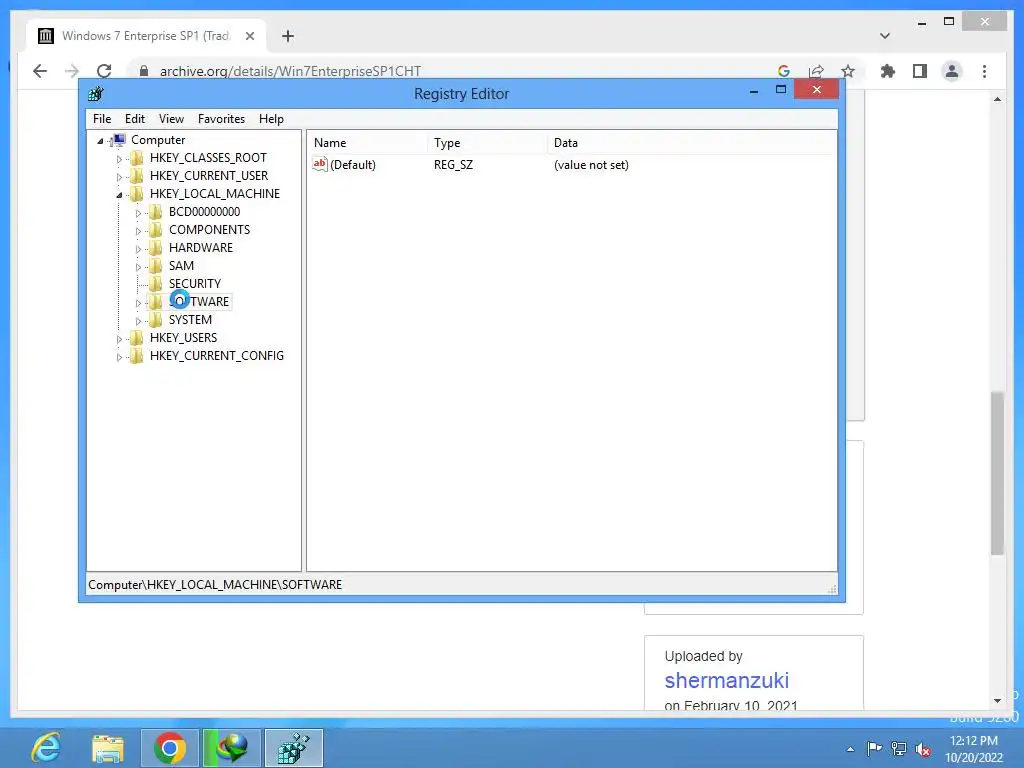Screen dimensions: 1024x768
Task: Click the COMPONENTS folder icon
Action: click(x=155, y=229)
